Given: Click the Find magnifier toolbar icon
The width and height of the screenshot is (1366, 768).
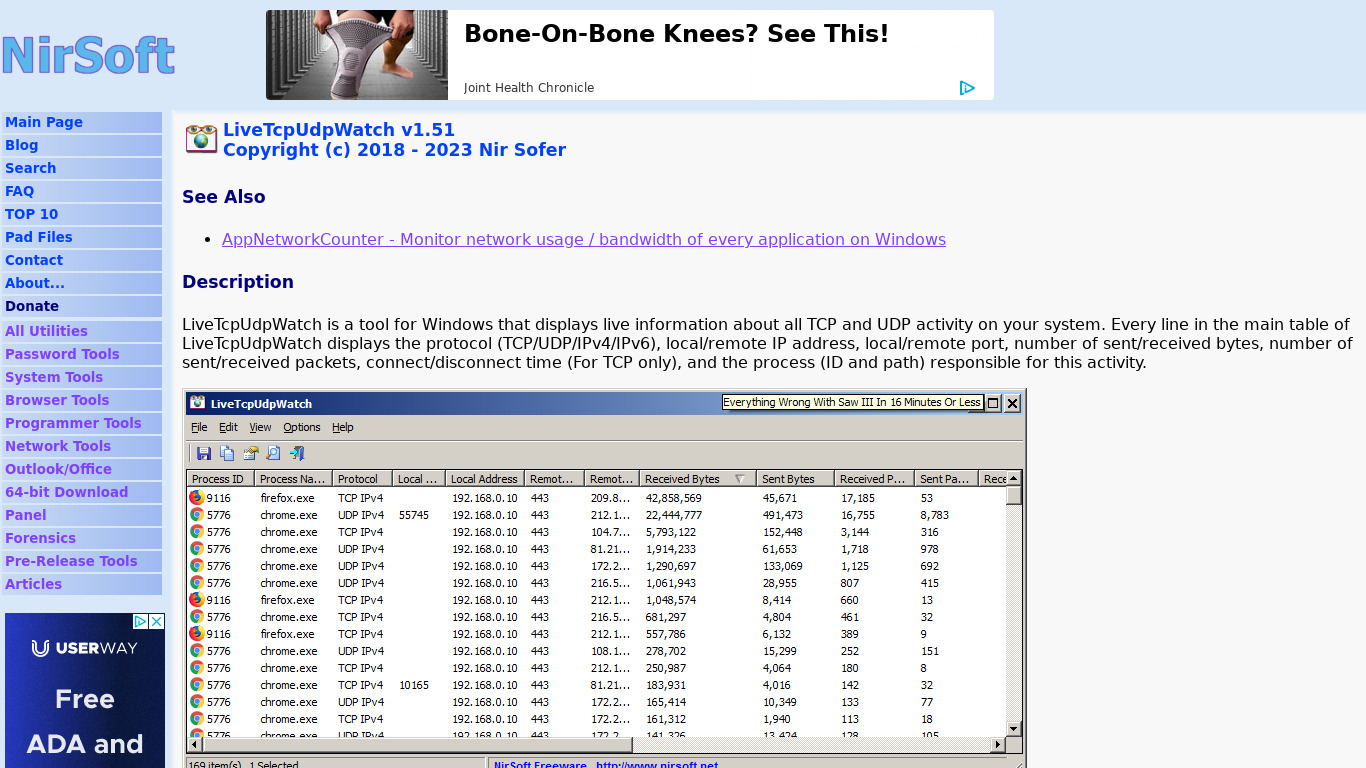Looking at the screenshot, I should coord(273,453).
